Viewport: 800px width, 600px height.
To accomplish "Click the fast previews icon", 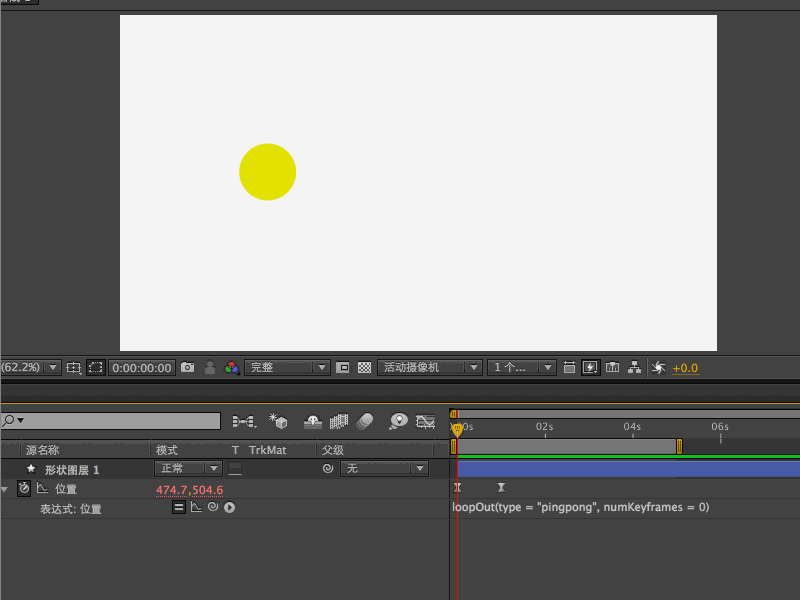I will pyautogui.click(x=590, y=367).
